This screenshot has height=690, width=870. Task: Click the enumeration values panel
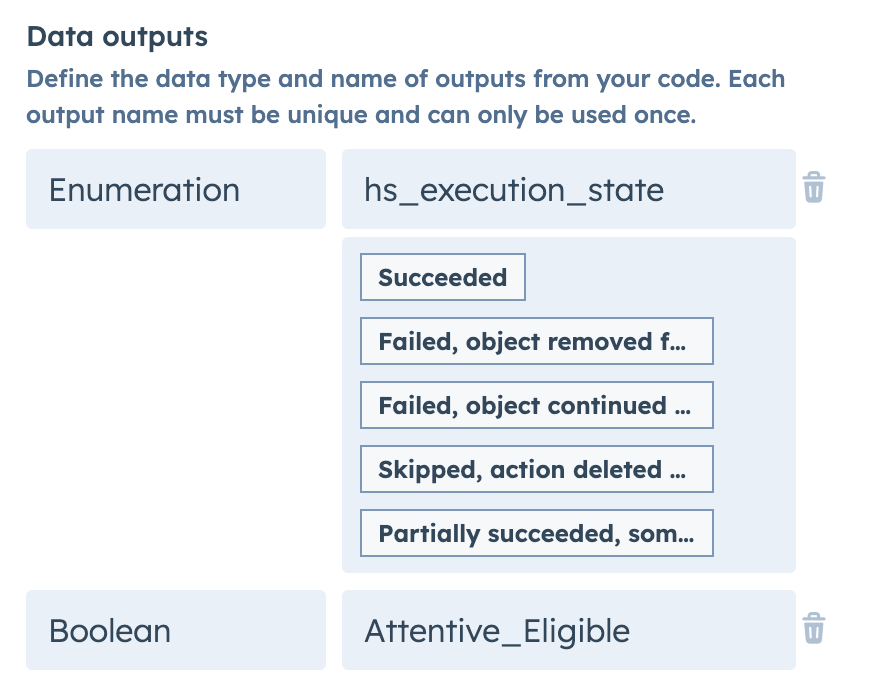coord(568,404)
